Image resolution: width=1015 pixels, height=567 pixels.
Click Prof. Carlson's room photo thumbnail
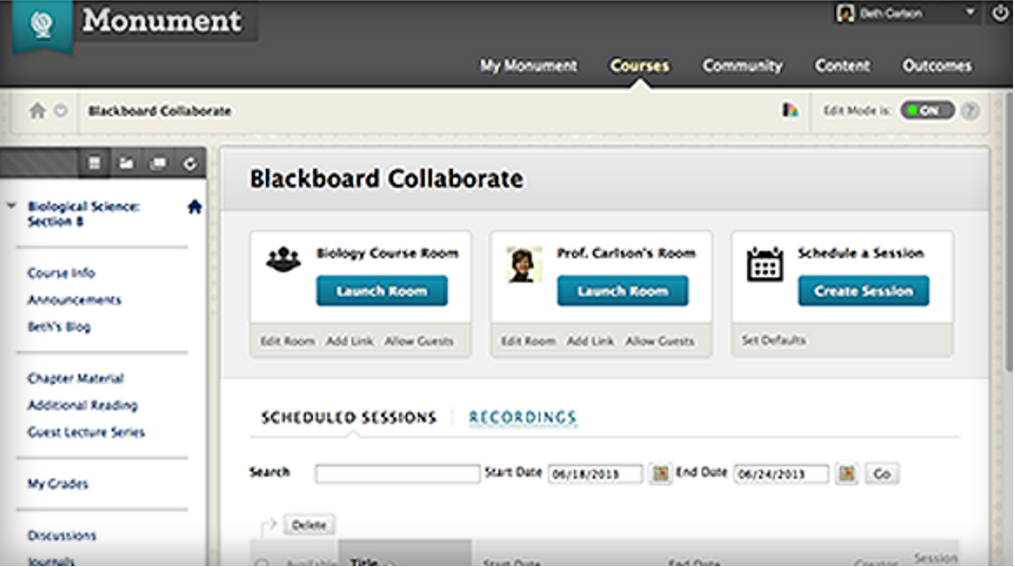point(524,265)
